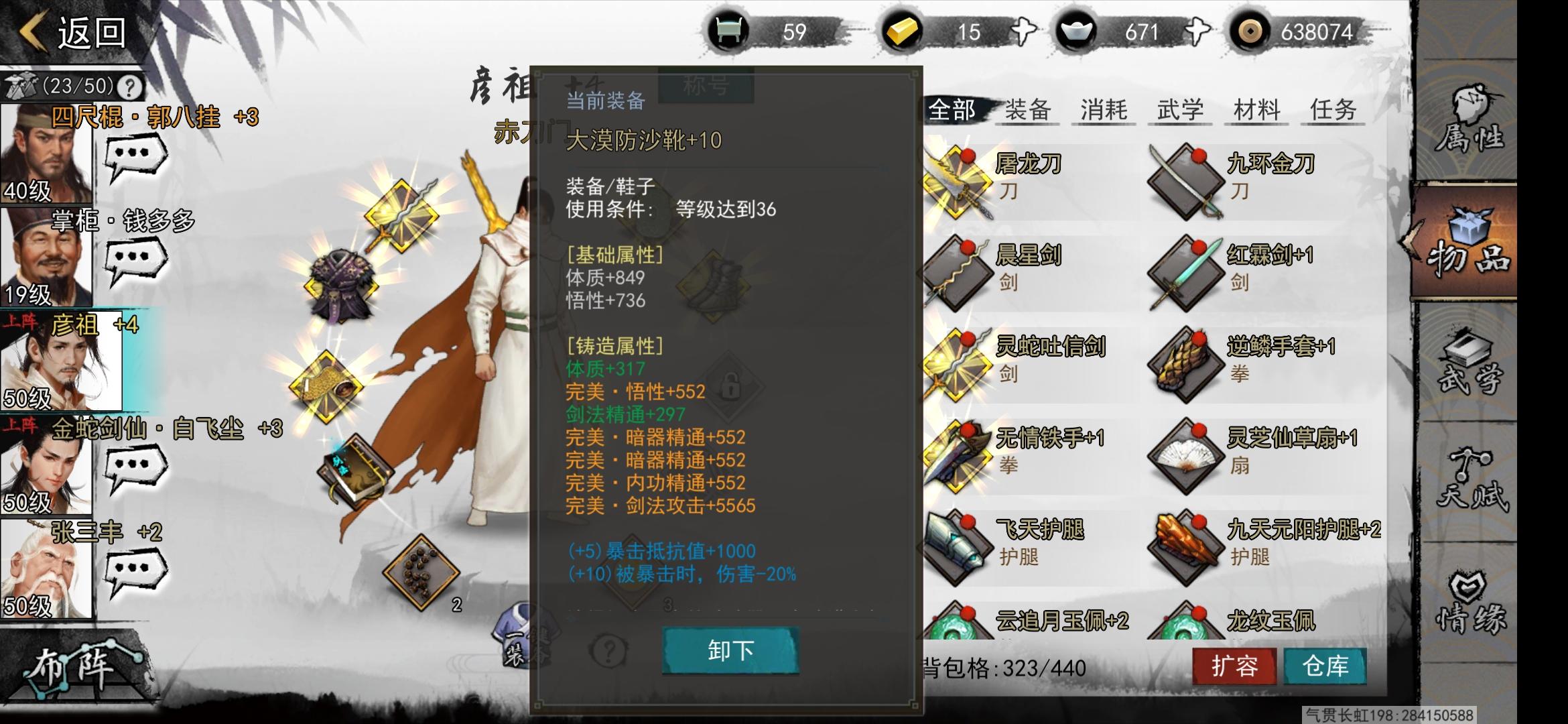Viewport: 1568px width, 724px height.
Task: Open the 武学 side menu
Action: coord(1469,363)
